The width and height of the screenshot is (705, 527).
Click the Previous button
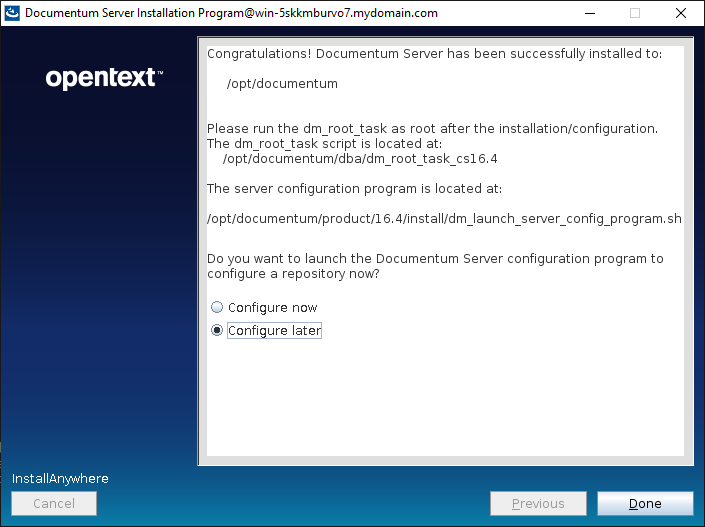coord(537,504)
